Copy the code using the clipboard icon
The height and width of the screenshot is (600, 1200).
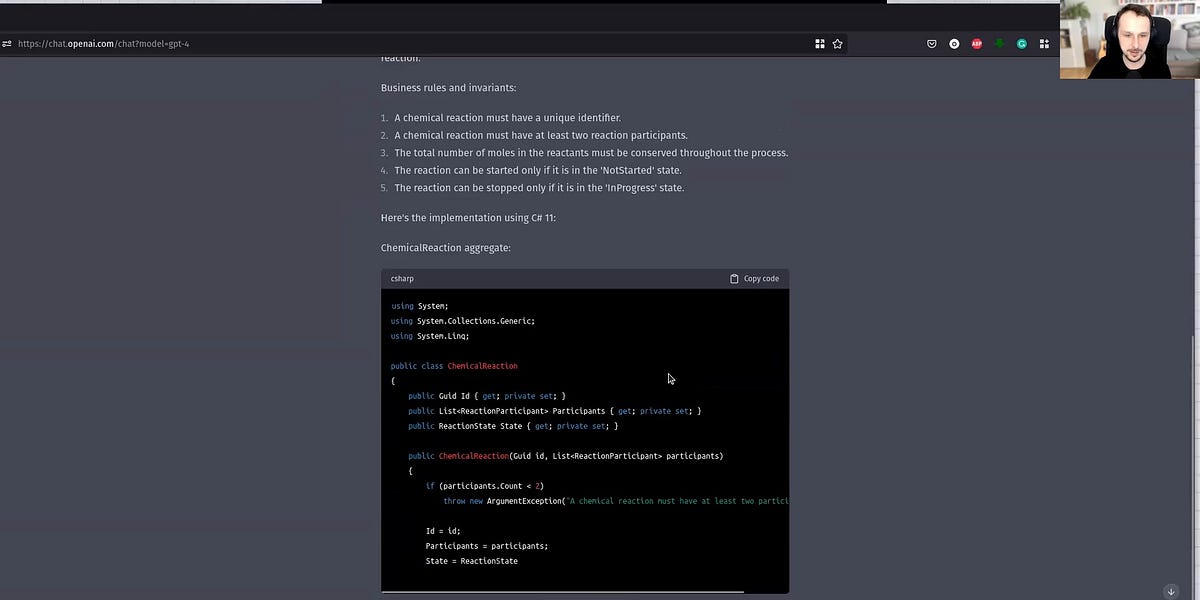click(x=734, y=278)
